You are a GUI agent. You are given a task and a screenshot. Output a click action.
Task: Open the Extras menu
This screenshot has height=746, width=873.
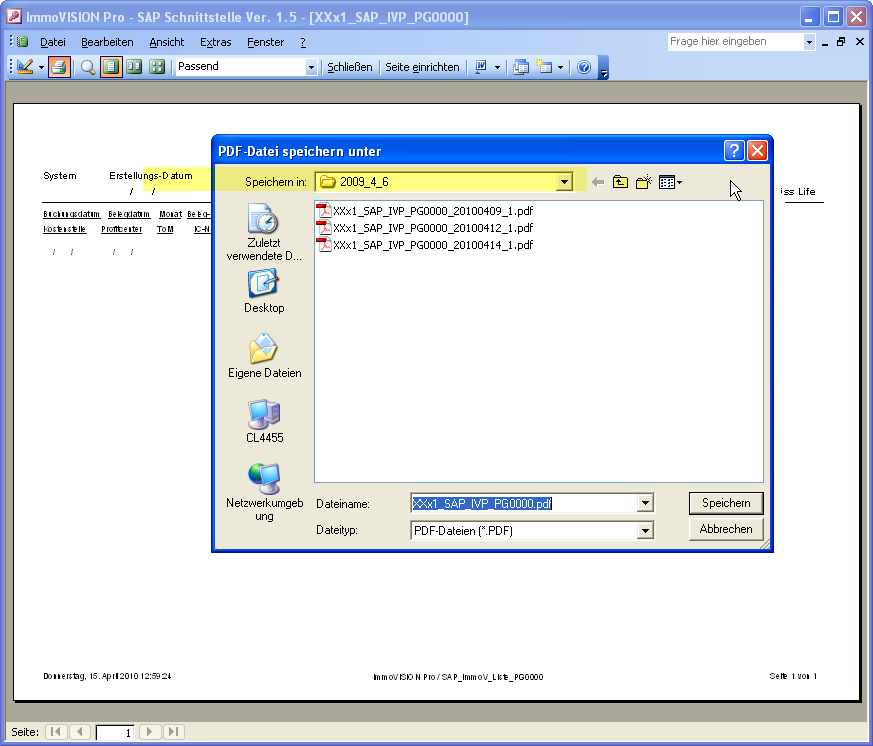coord(215,42)
